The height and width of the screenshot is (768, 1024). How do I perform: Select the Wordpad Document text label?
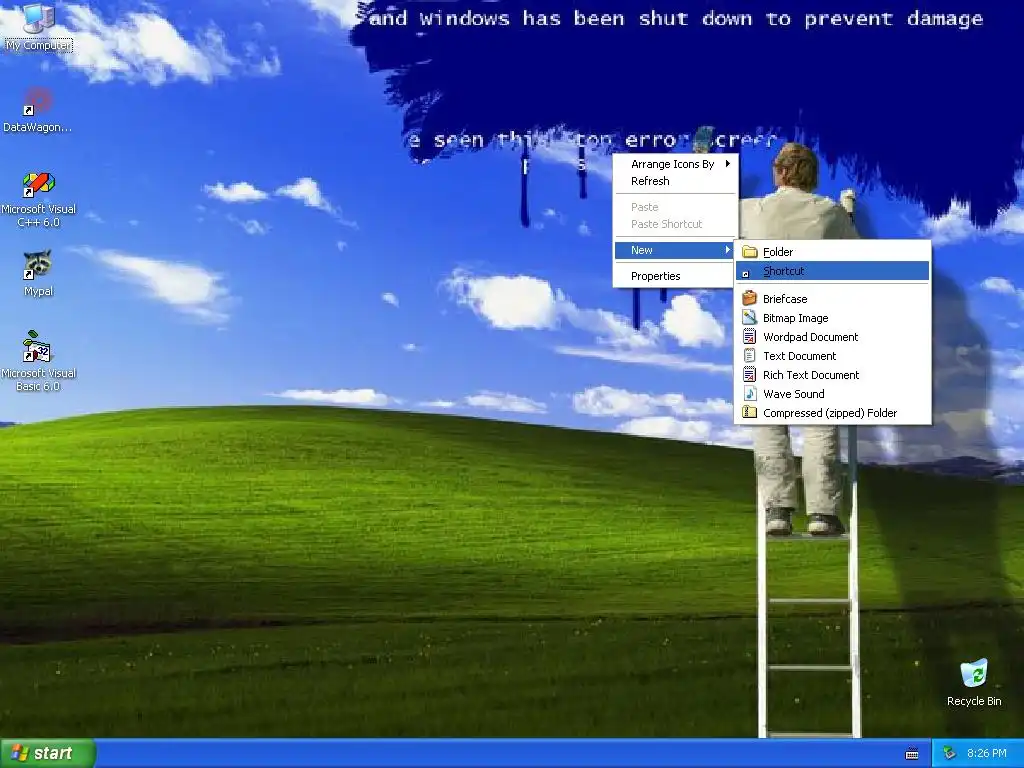point(810,337)
